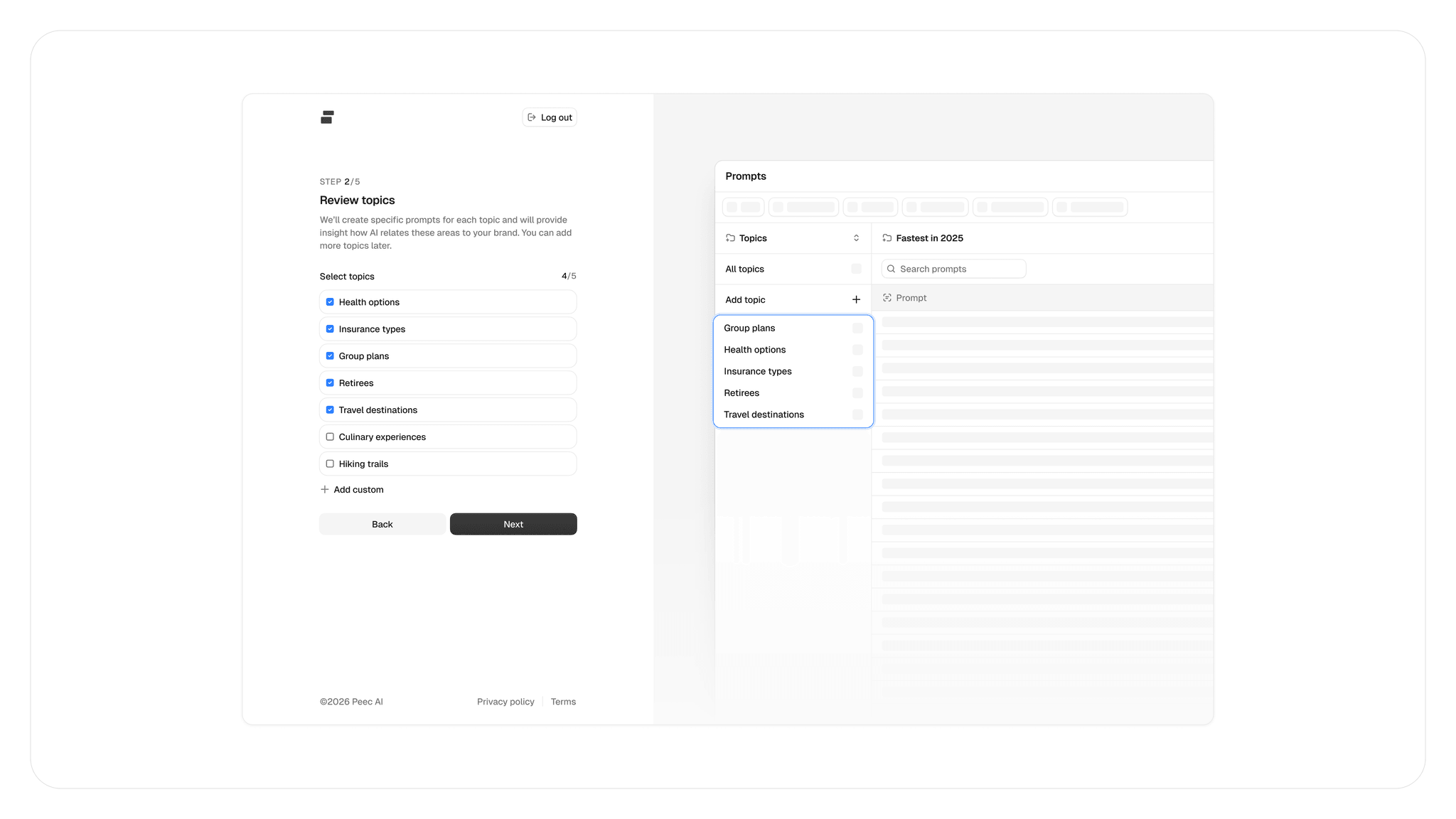Focus the Search prompts field
Screen dimensions: 1456x819
[x=960, y=269]
